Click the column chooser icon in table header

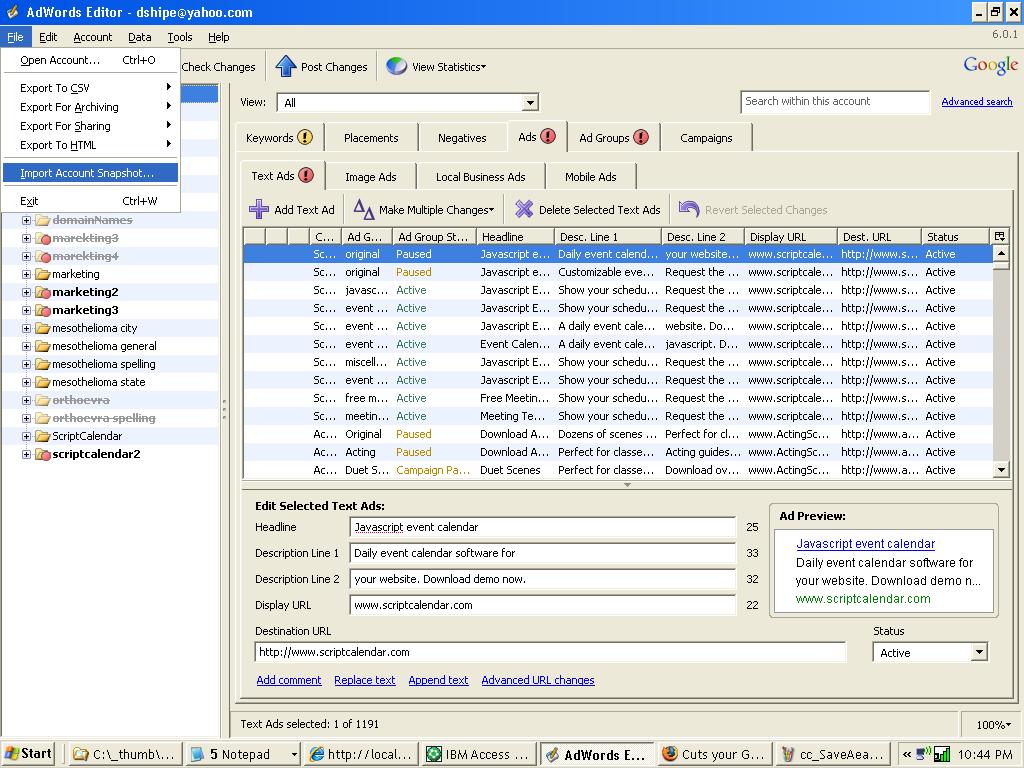click(999, 236)
